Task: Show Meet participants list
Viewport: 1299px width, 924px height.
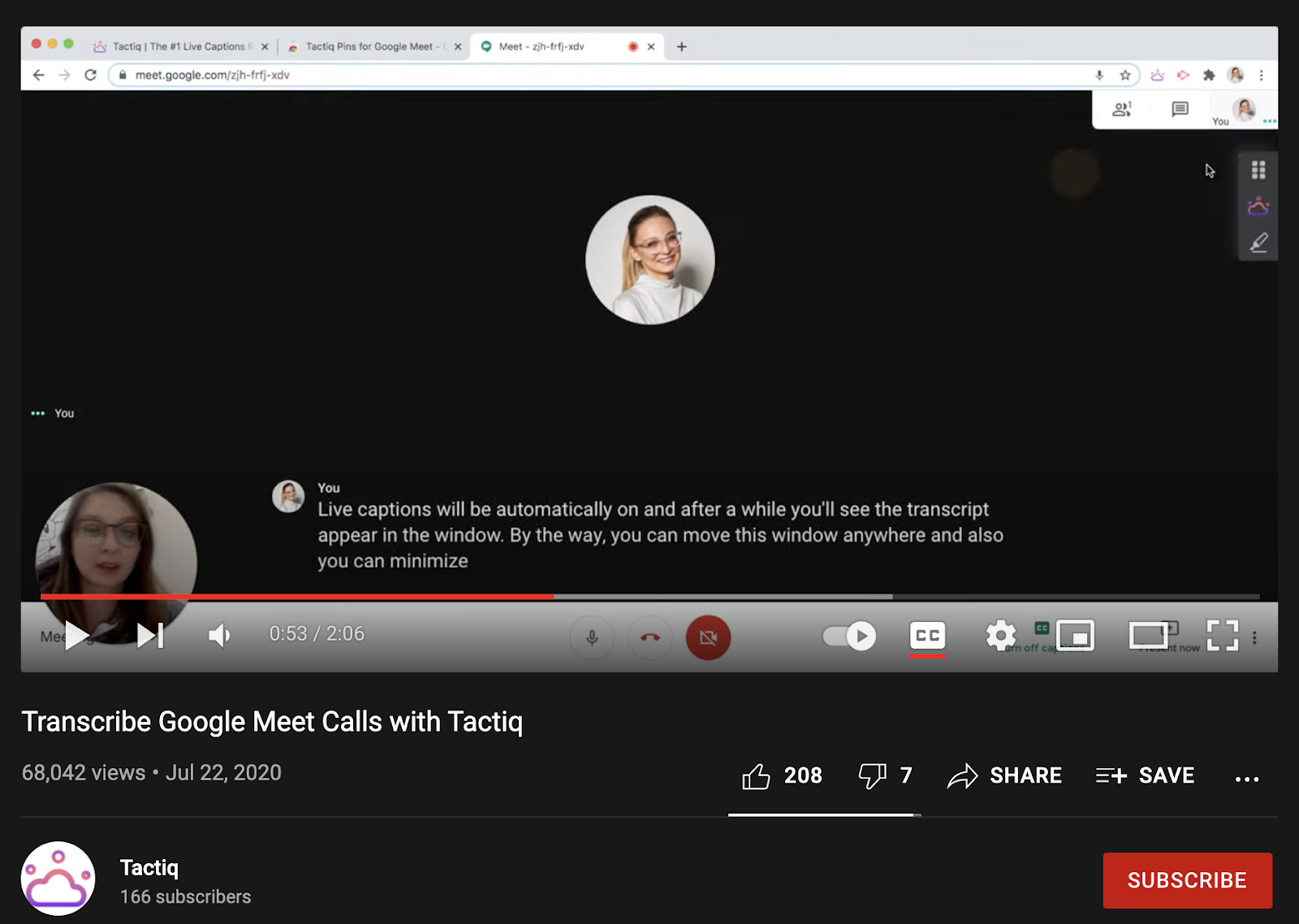Action: click(1122, 109)
